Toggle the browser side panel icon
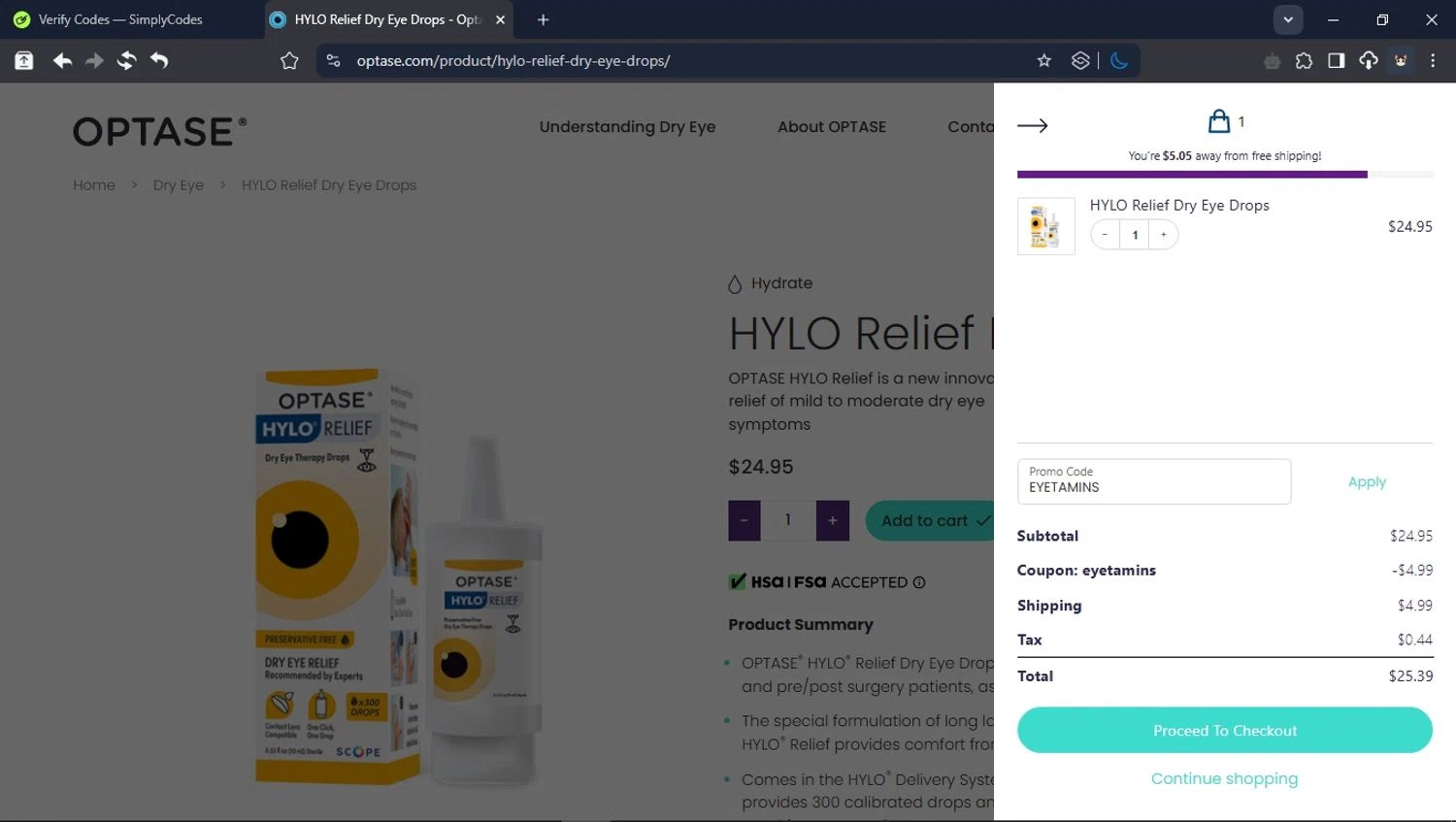 (x=1337, y=61)
